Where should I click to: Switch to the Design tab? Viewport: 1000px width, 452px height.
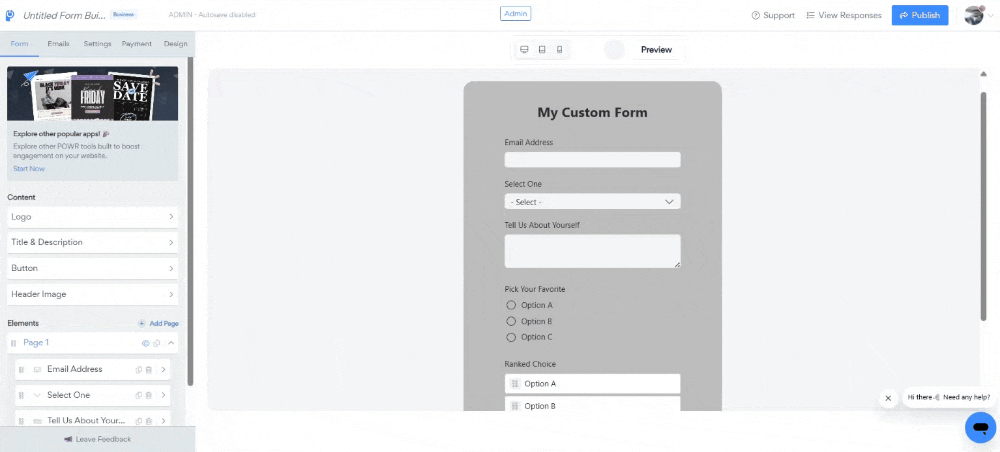175,44
